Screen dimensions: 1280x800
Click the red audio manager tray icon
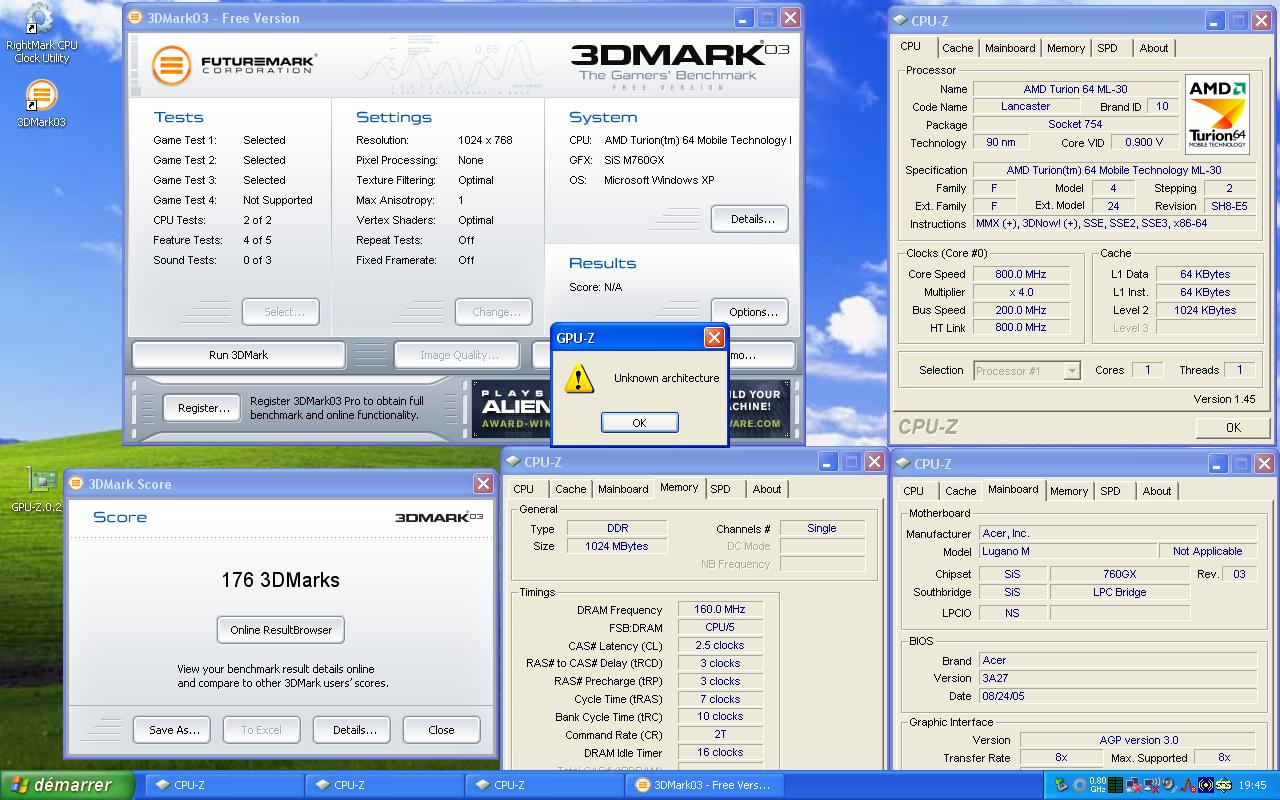point(1188,785)
